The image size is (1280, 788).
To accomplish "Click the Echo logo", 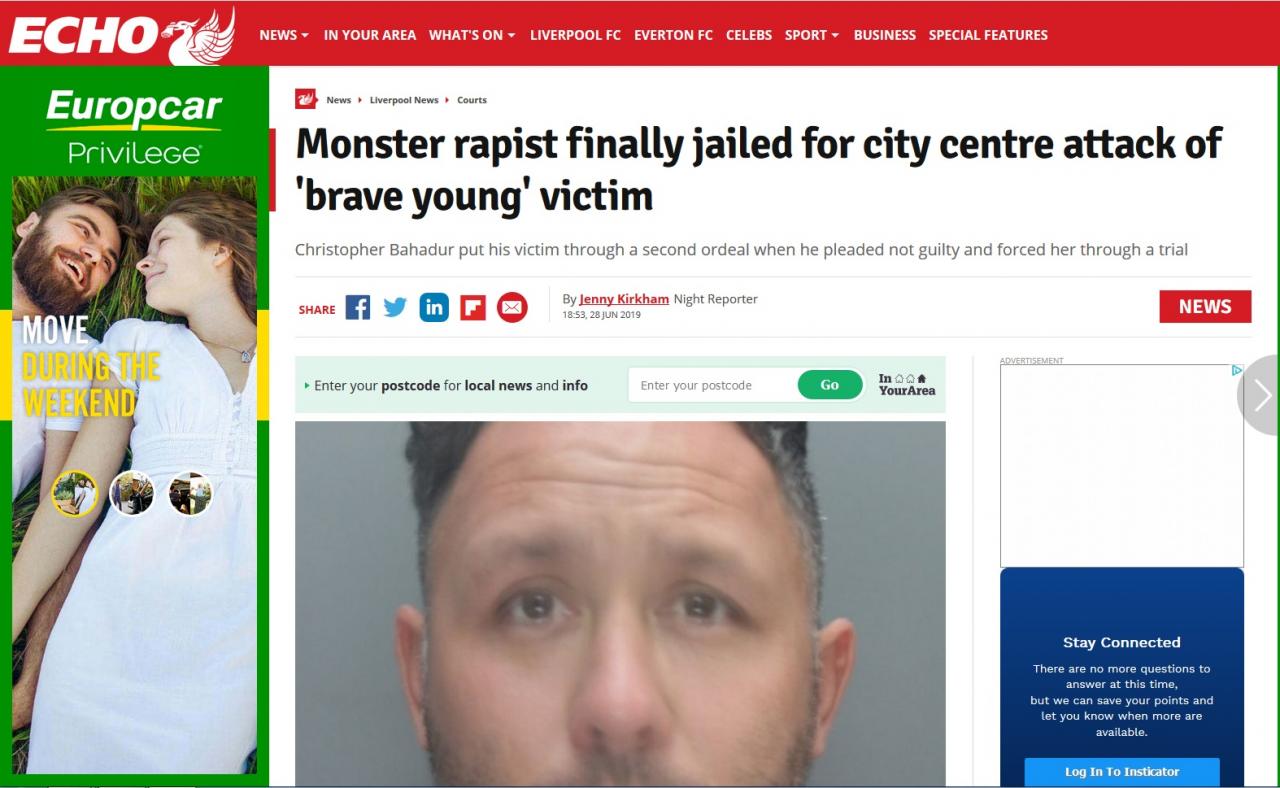I will click(122, 35).
